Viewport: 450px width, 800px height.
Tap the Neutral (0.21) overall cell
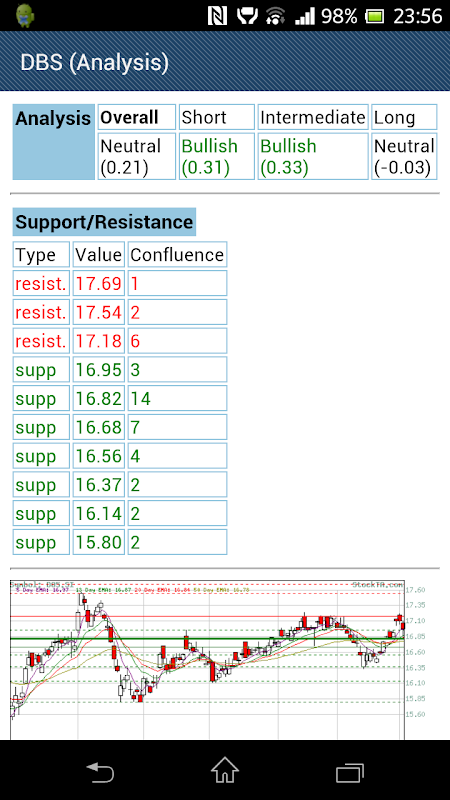[136, 156]
